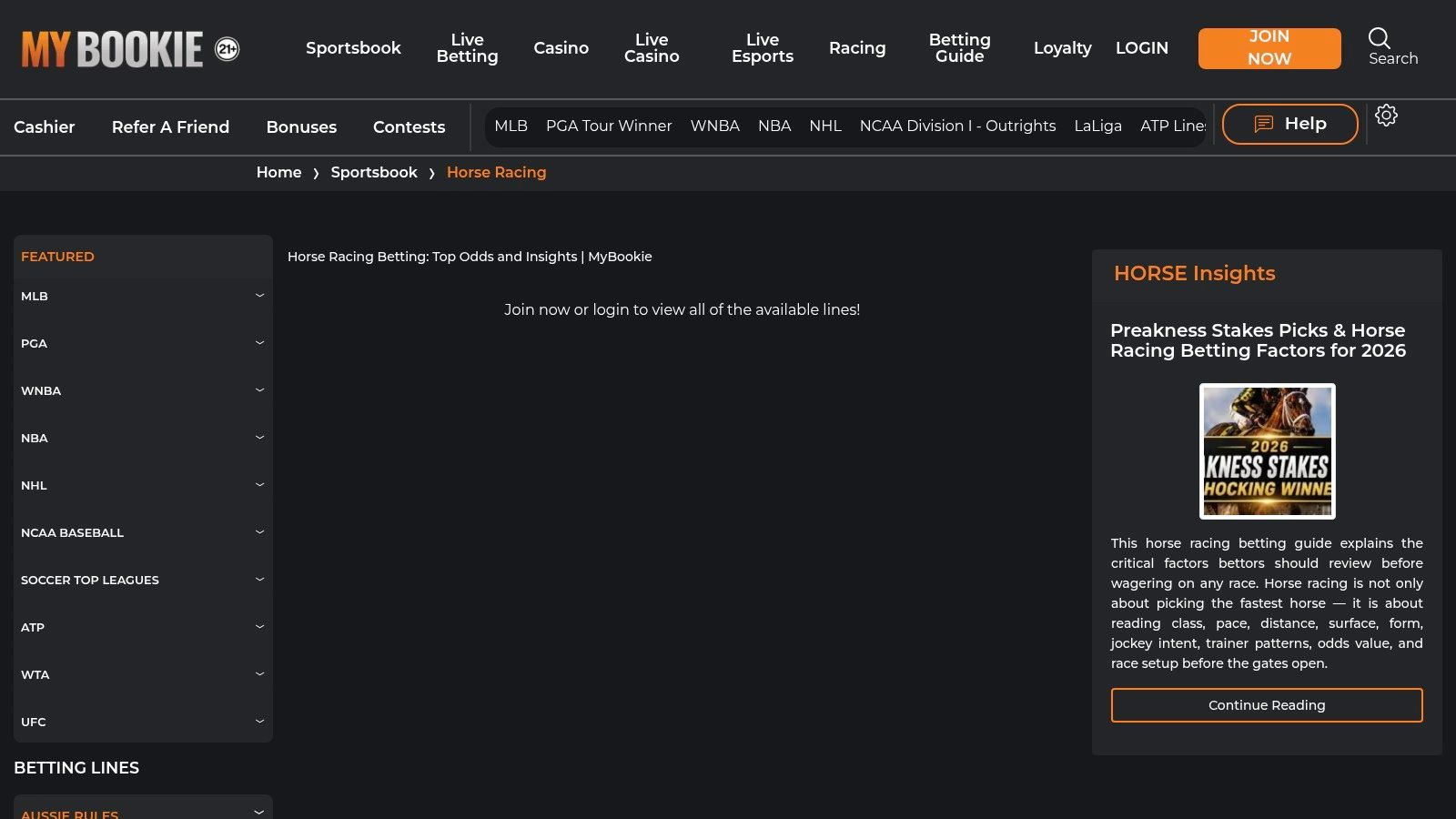Open the search magnifier icon
The width and height of the screenshot is (1456, 819).
pos(1380,38)
